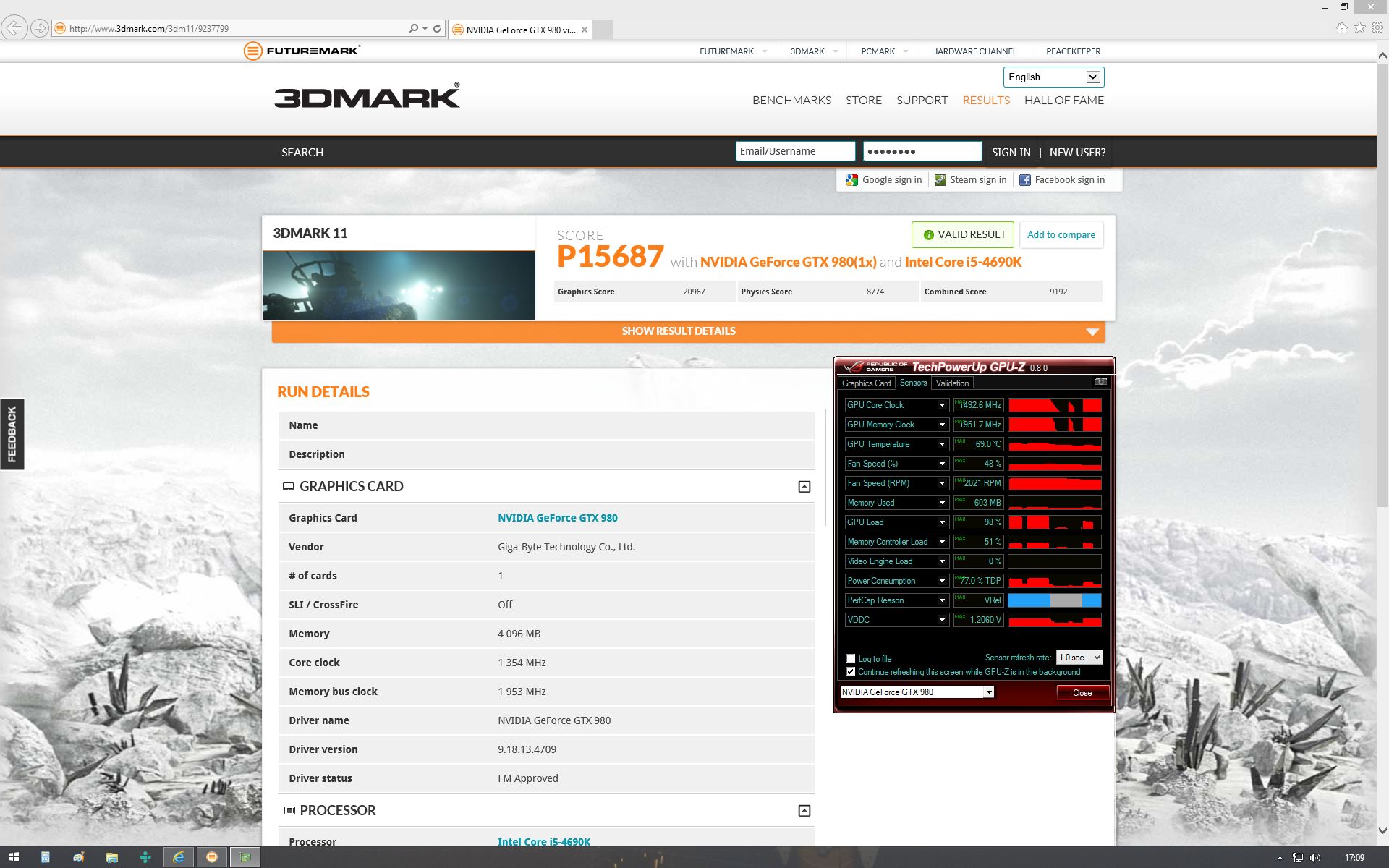
Task: Click the calculator-like taskbar icon
Action: [x=45, y=857]
